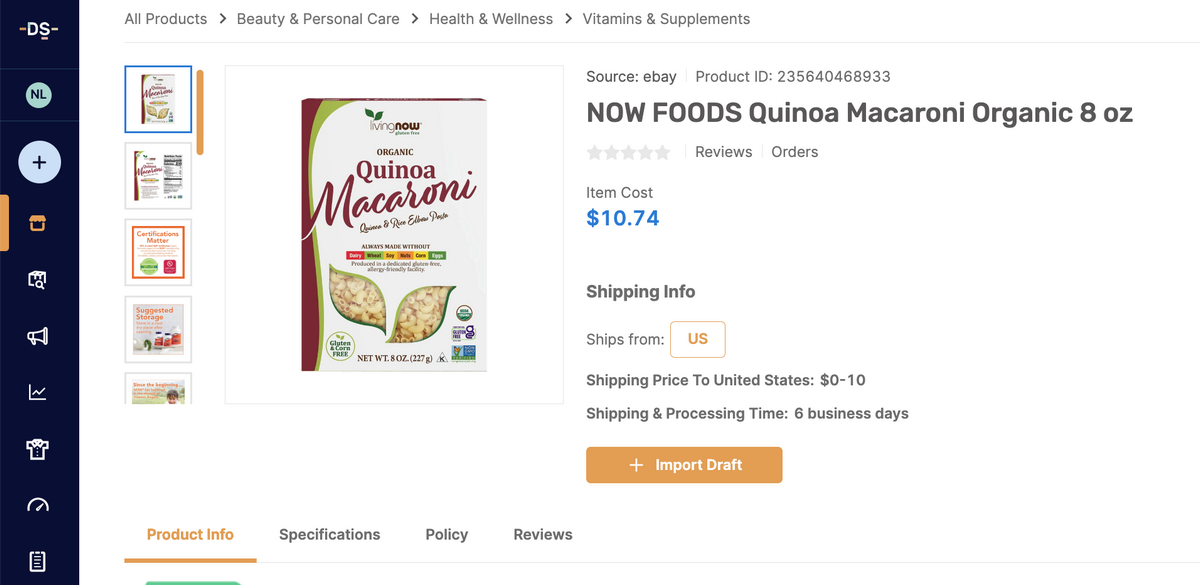Navigate to All Products breadcrumb
The image size is (1200, 585).
click(165, 18)
